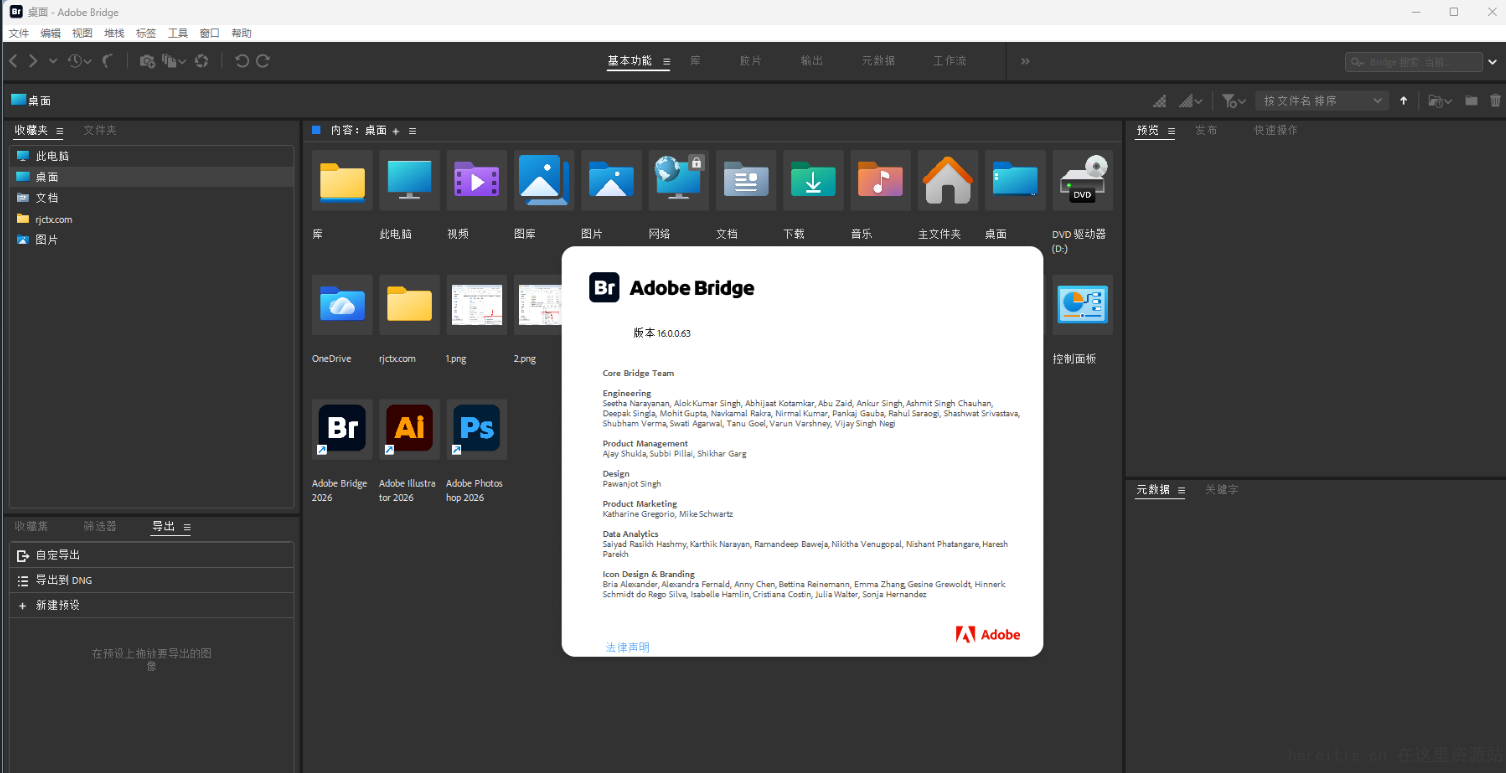Click the get photos from camera icon
The width and height of the screenshot is (1506, 773).
pyautogui.click(x=147, y=61)
